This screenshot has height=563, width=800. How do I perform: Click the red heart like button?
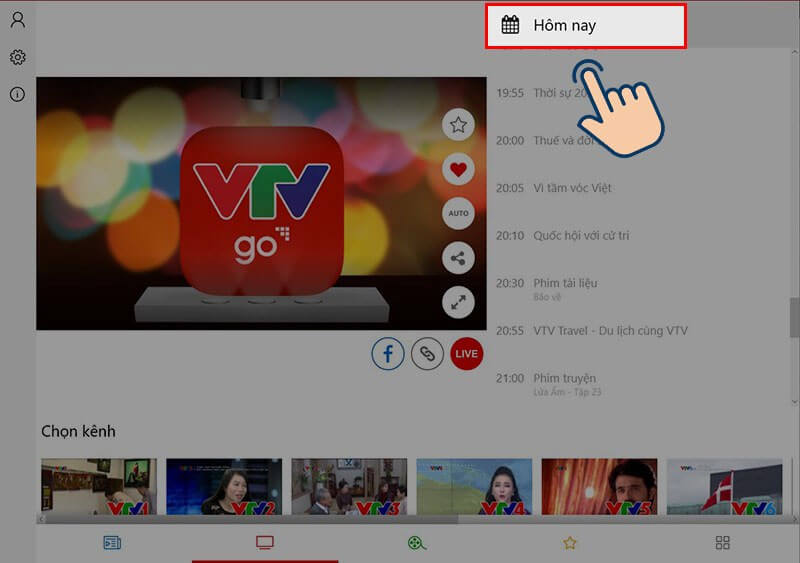(458, 169)
